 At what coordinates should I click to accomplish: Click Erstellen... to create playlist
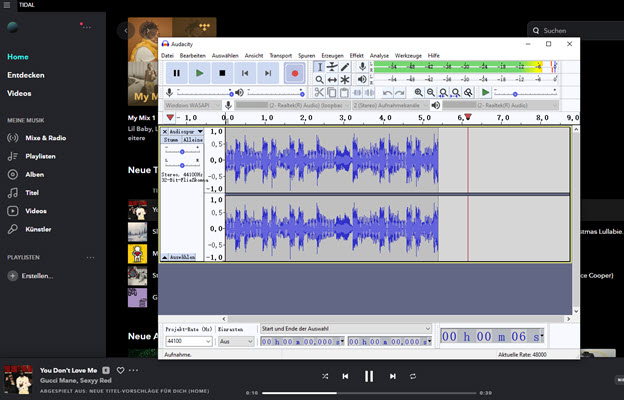coord(30,276)
